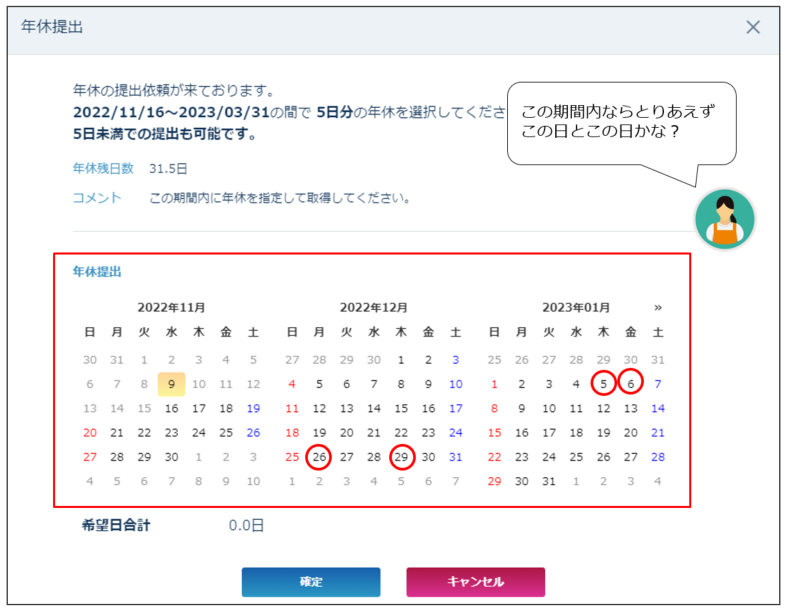The image size is (789, 612).
Task: Select January 25, 2023
Action: (576, 457)
